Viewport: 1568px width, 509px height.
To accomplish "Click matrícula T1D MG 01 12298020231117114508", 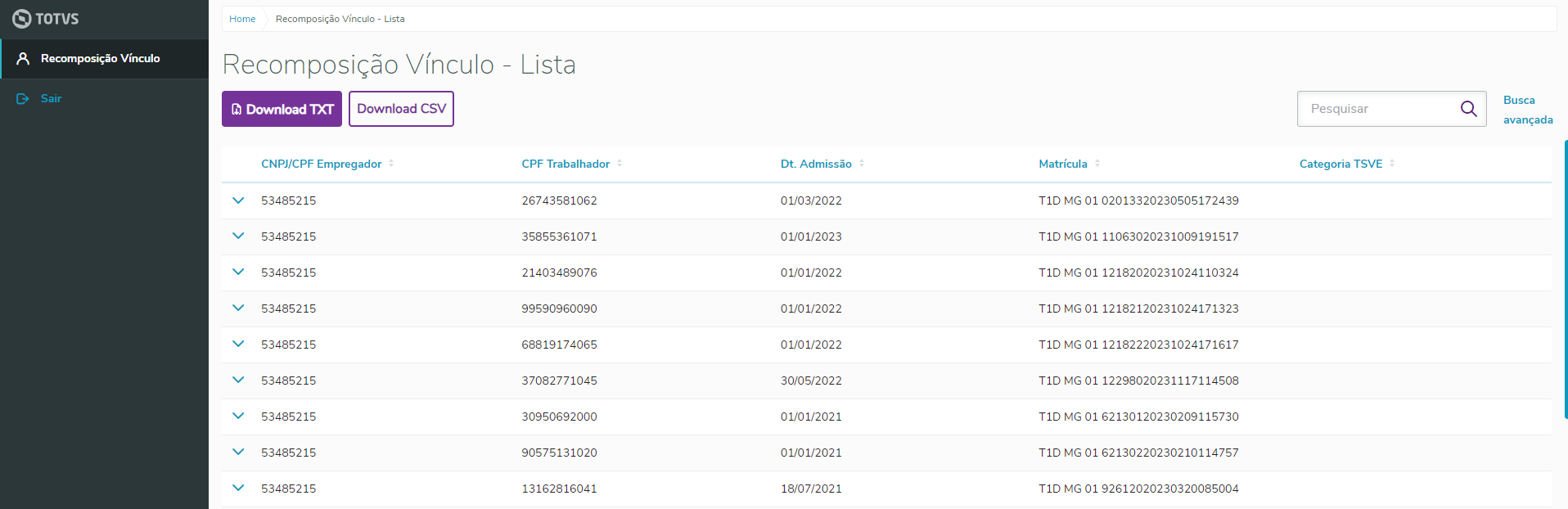I will (x=1138, y=381).
